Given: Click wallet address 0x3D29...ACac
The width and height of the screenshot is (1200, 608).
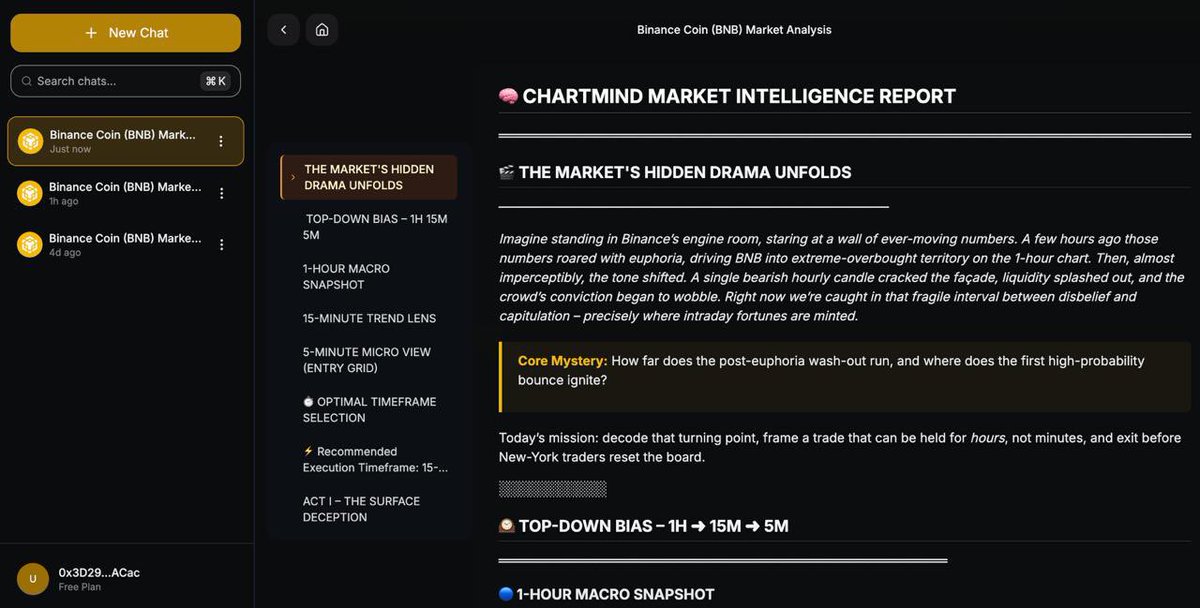Looking at the screenshot, I should 99,573.
